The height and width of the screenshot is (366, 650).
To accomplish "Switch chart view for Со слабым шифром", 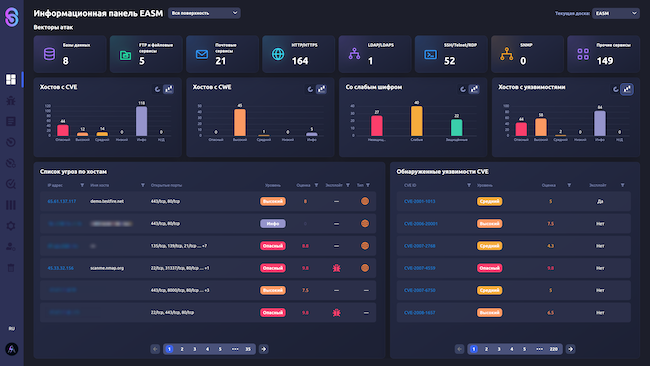I will 474,89.
